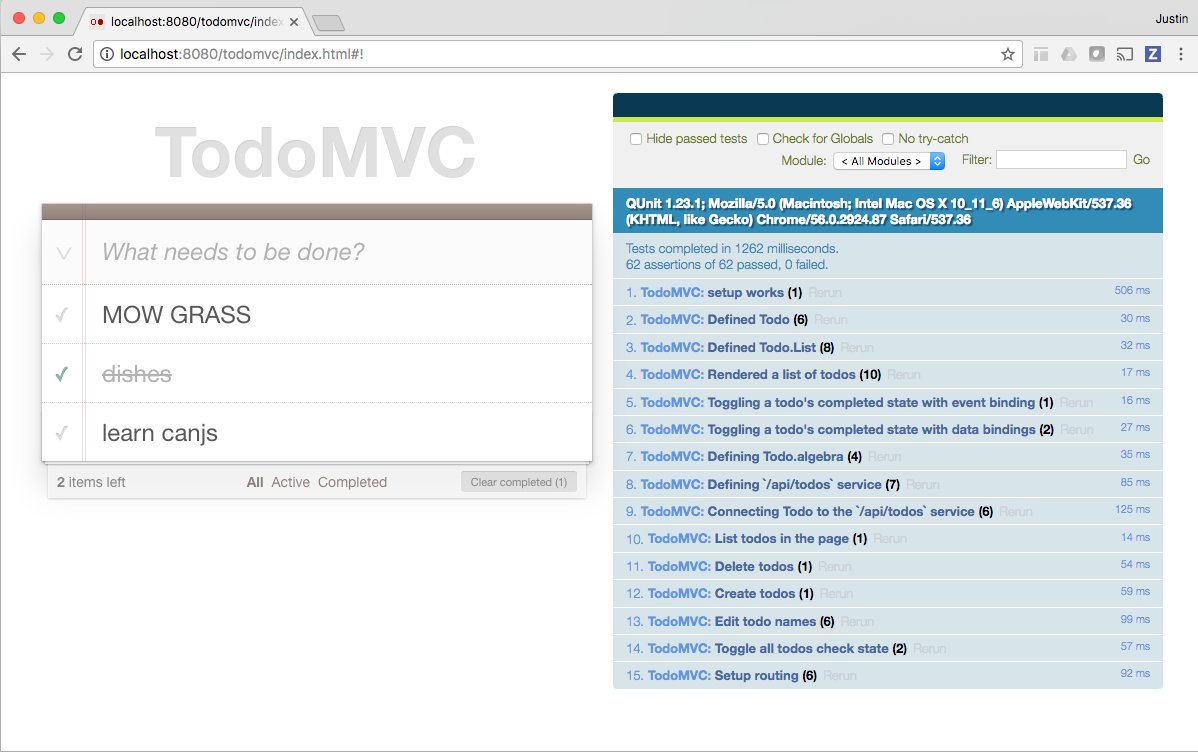The height and width of the screenshot is (752, 1198).
Task: Open the All Modules dropdown
Action: pyautogui.click(x=889, y=161)
